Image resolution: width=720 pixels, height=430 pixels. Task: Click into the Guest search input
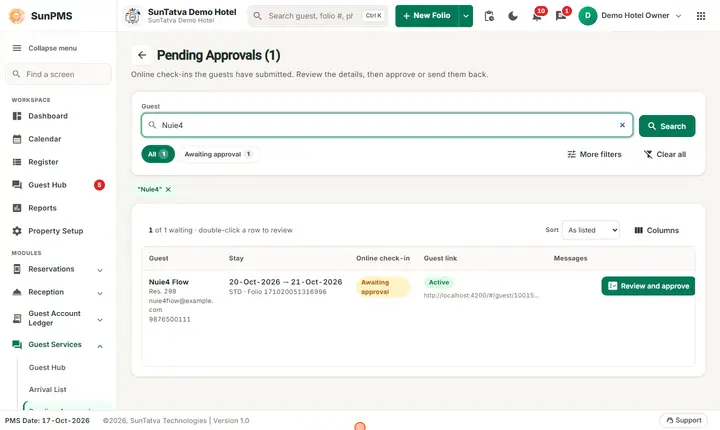(387, 125)
